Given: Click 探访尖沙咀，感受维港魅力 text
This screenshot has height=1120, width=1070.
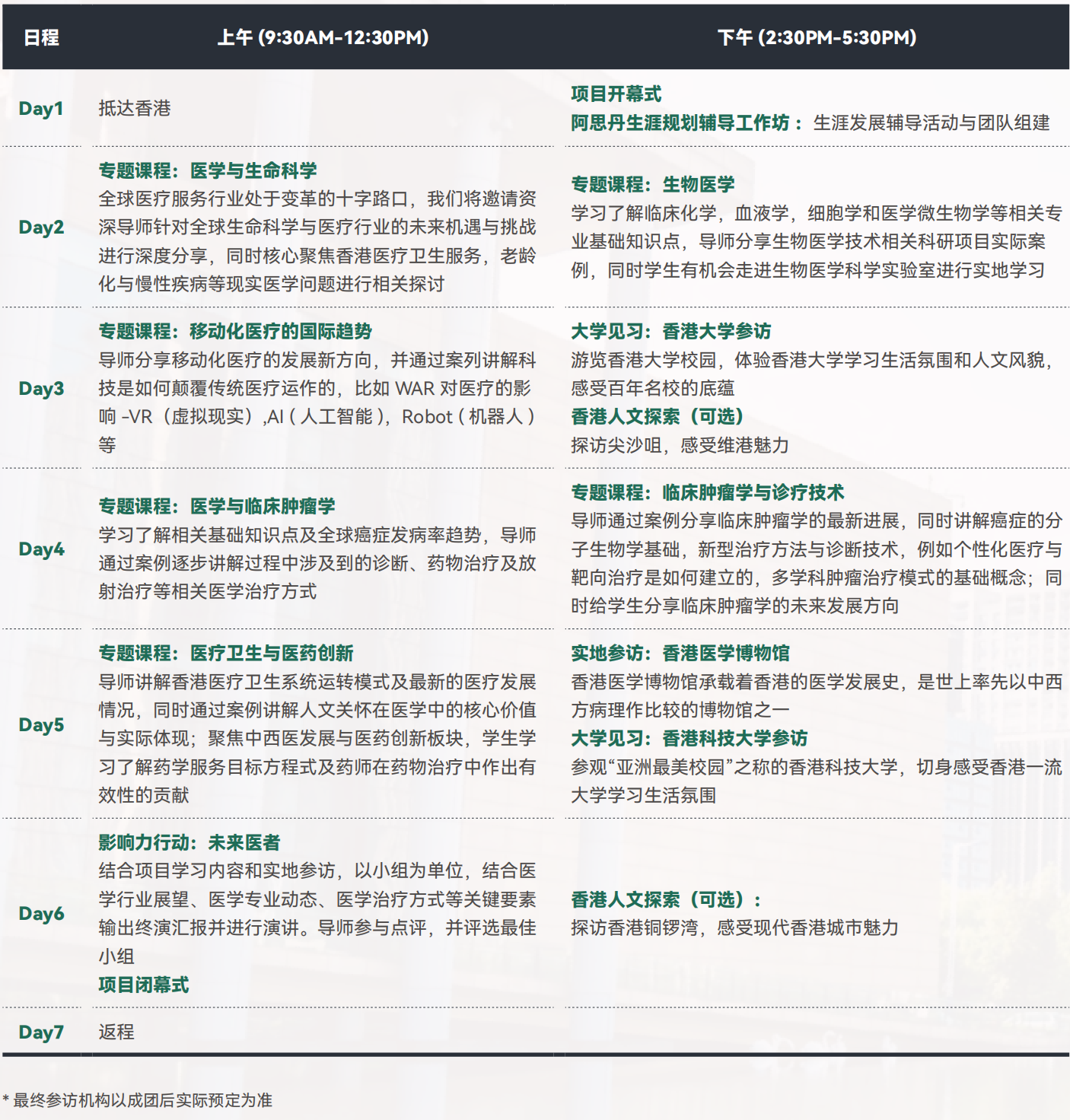Looking at the screenshot, I should (680, 445).
